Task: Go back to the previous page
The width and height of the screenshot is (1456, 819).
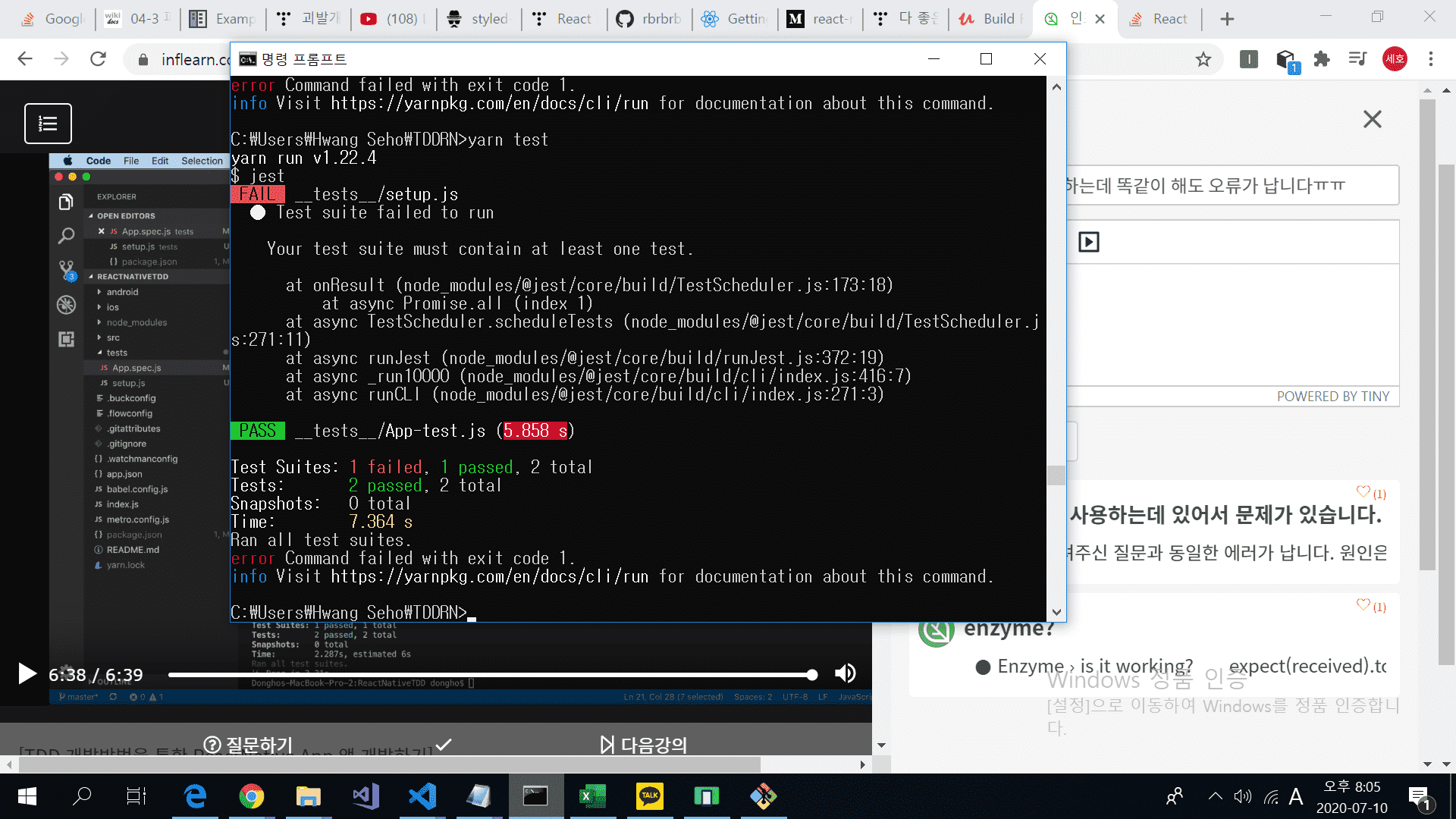Action: [x=25, y=59]
